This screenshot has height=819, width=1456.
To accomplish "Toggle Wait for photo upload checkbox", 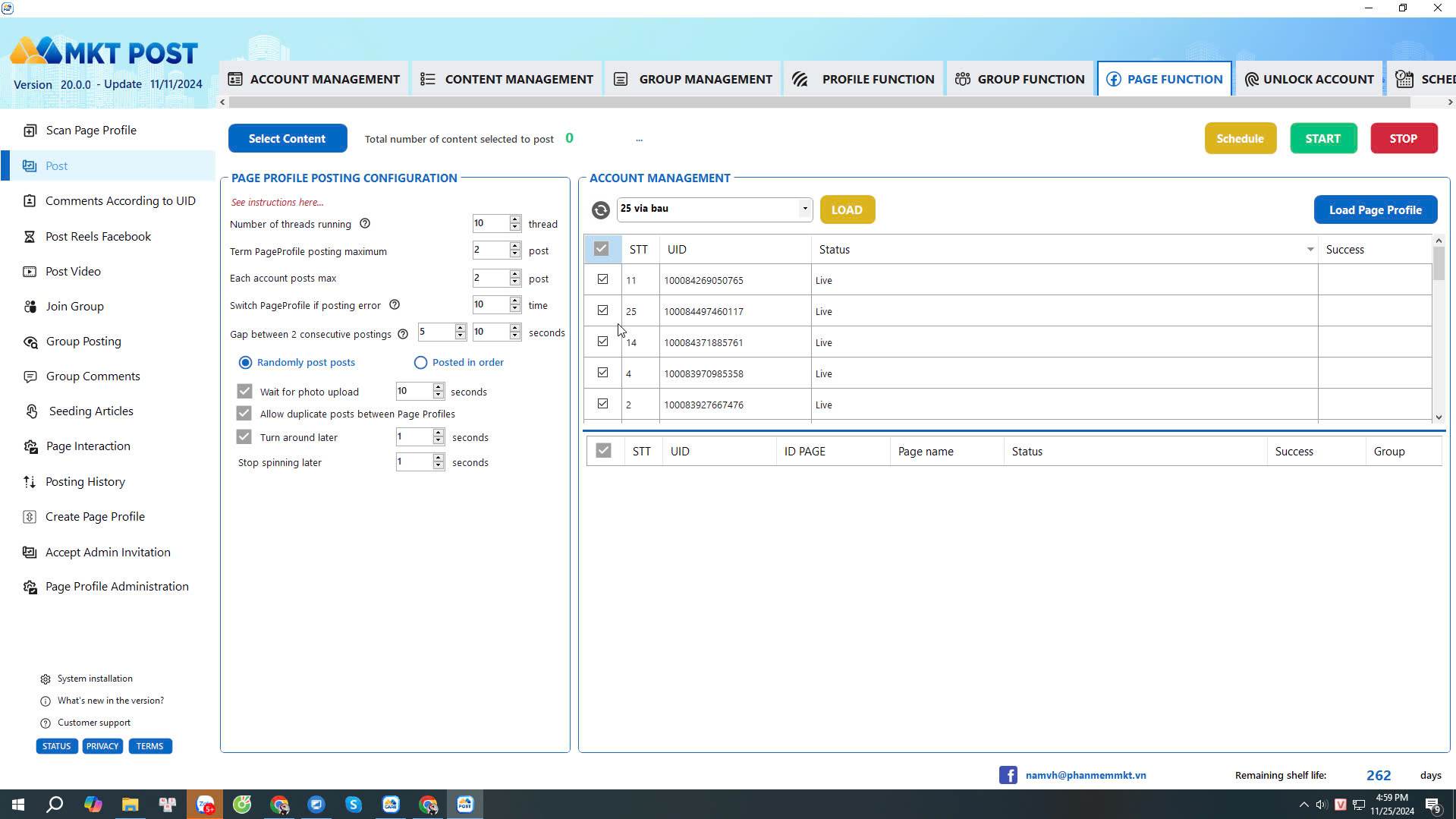I will point(244,392).
